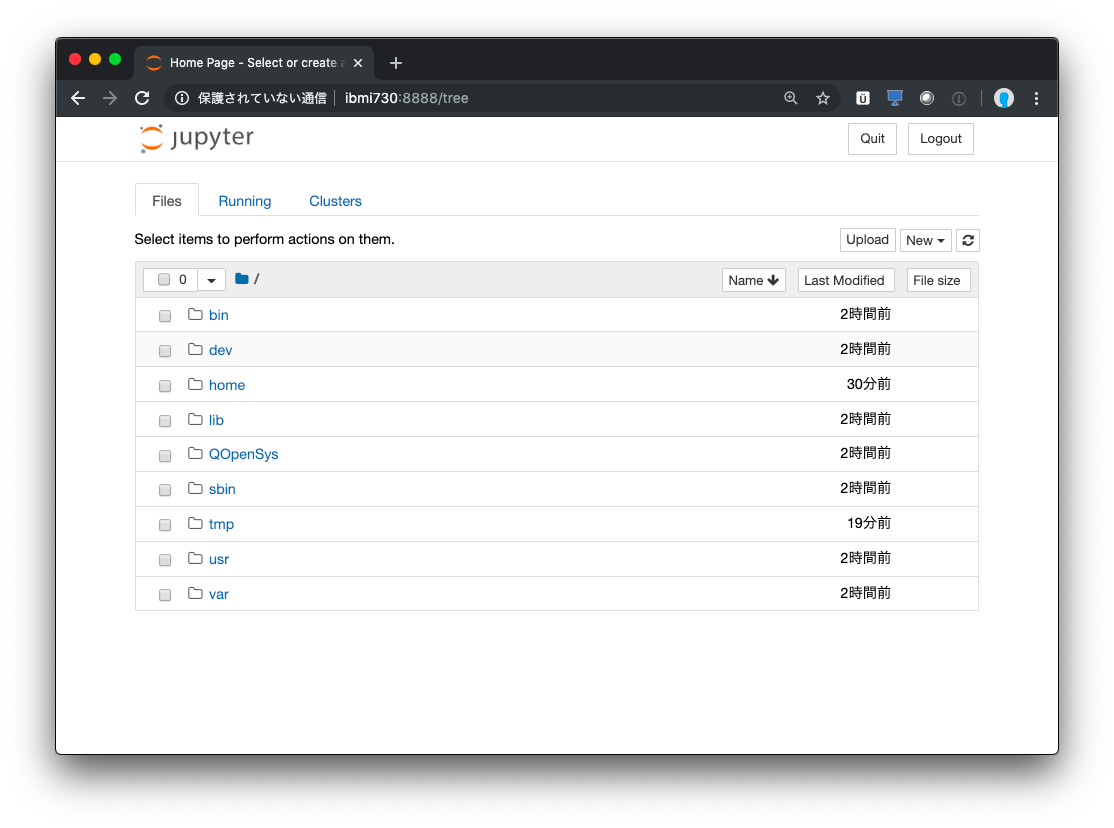
Task: Open the browser zoom magnifier icon
Action: (x=790, y=98)
